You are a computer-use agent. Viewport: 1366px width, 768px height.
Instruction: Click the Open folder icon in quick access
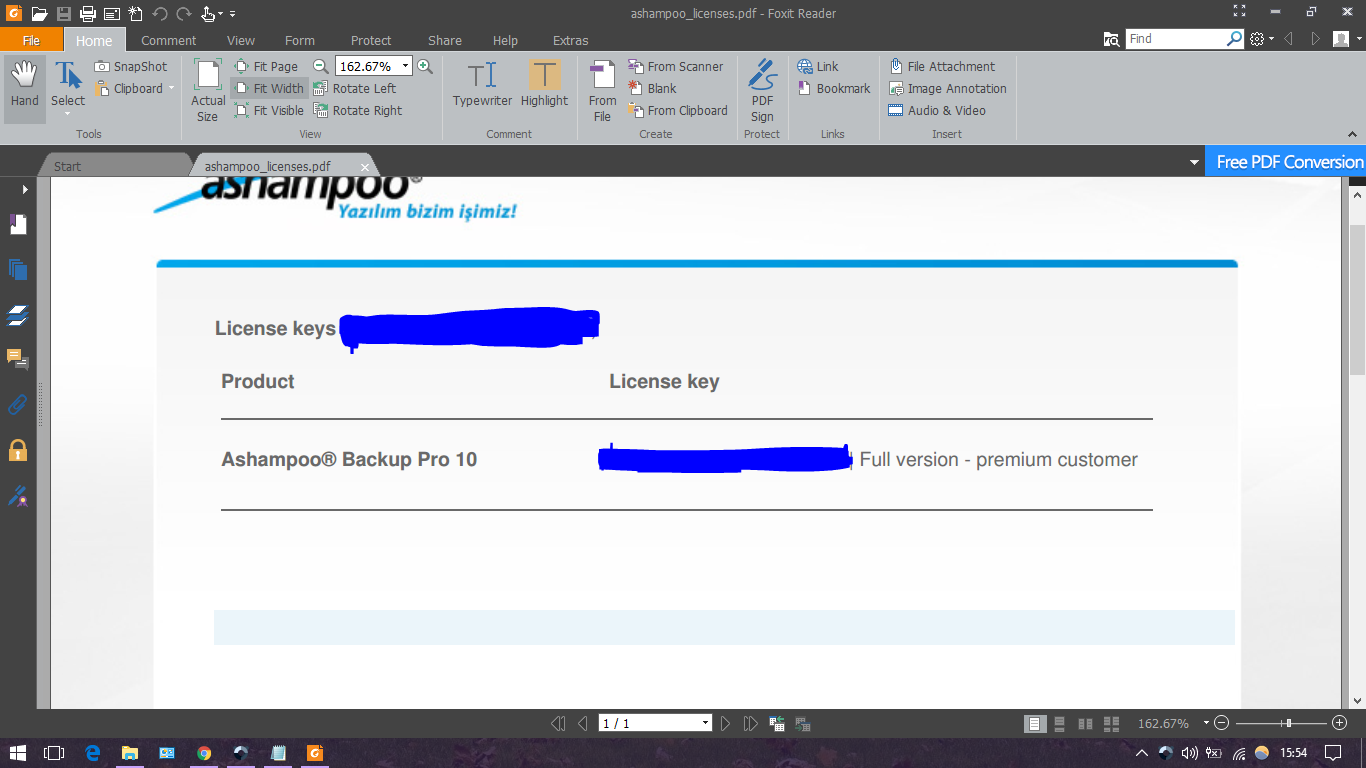(x=39, y=14)
